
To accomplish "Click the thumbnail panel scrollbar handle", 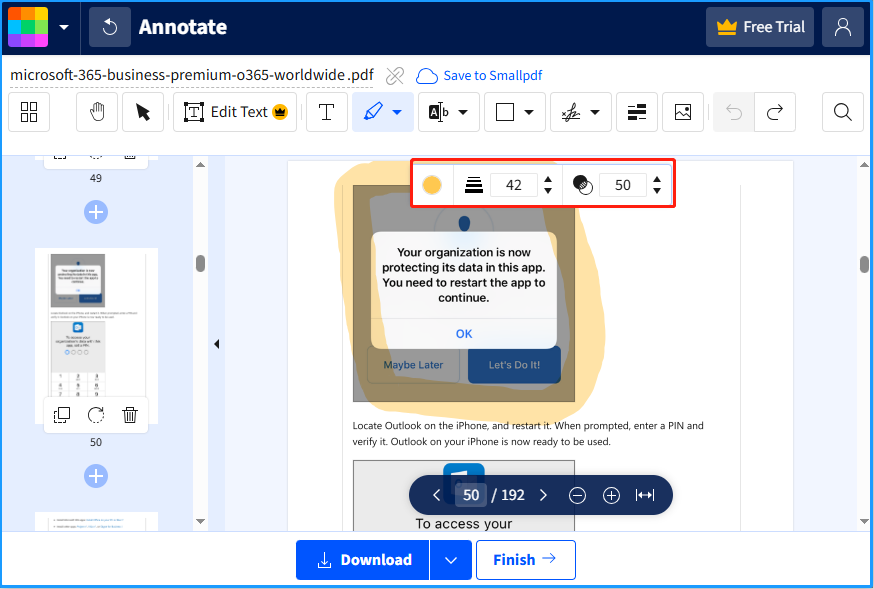I will 201,263.
